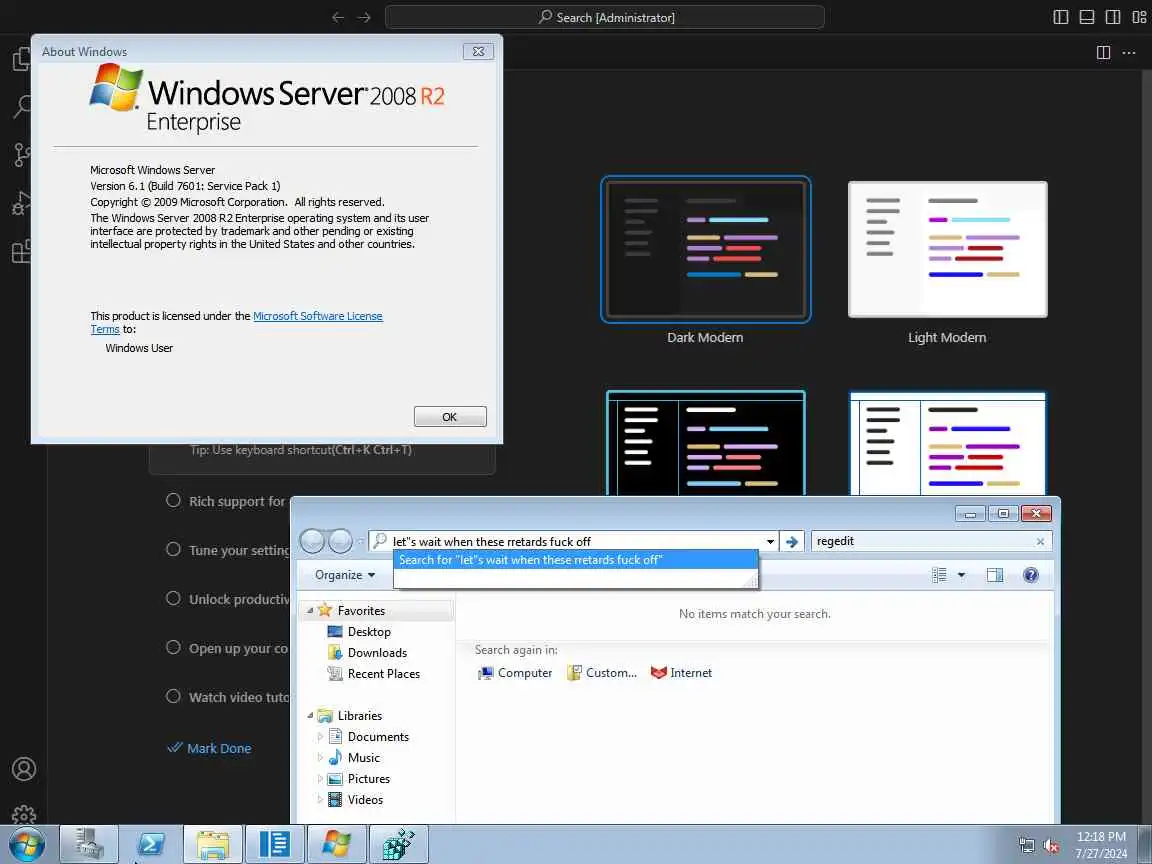
Task: Open the Accounts icon in activity bar
Action: (24, 768)
